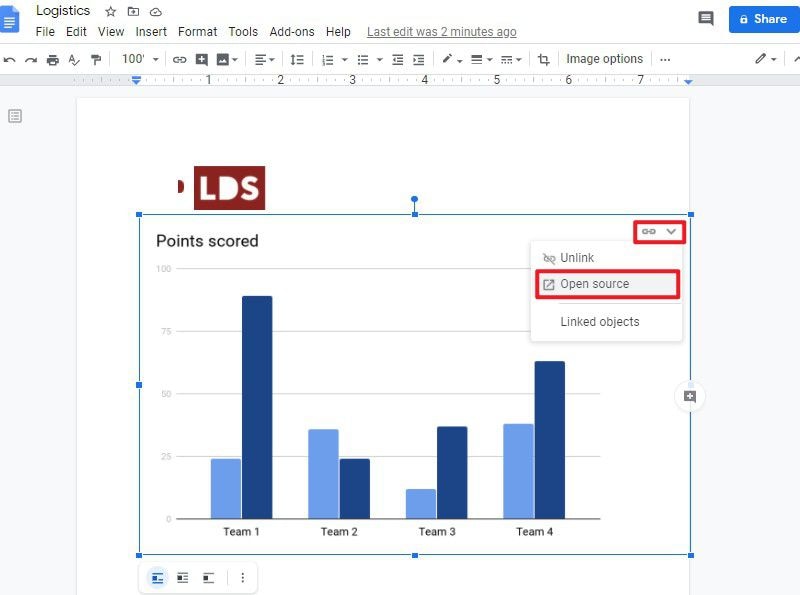The image size is (800, 595).
Task: Open Last edit was 2 minutes ago link
Action: click(x=441, y=32)
